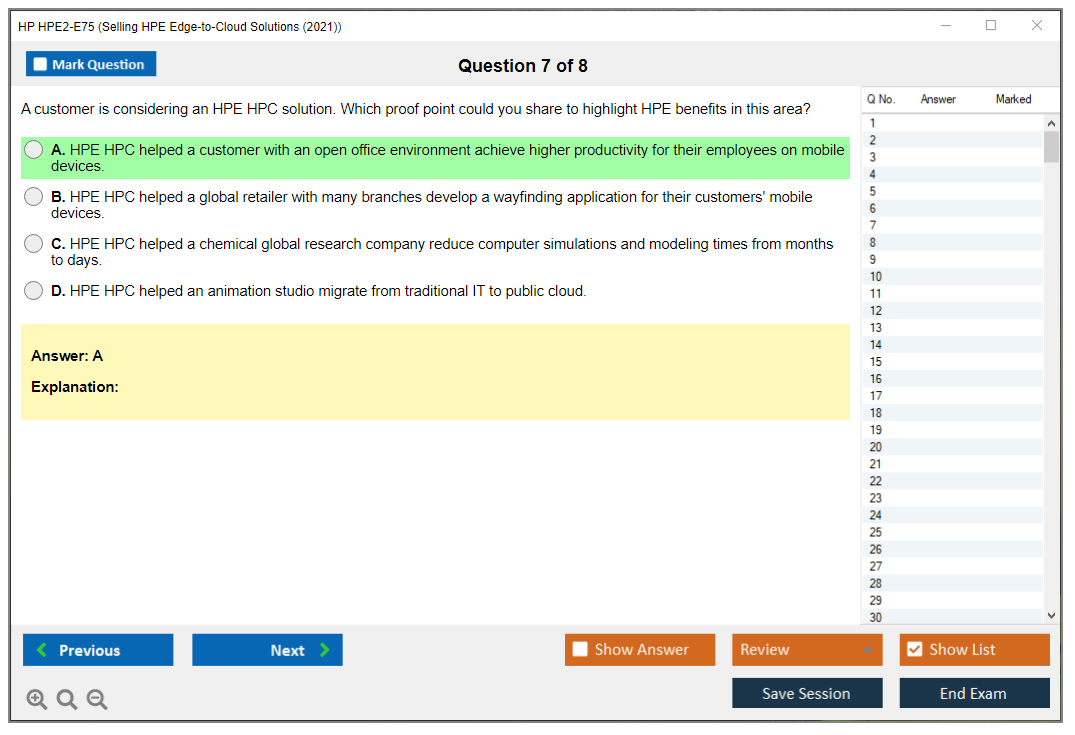Viewport: 1075px width, 735px height.
Task: Select answer option A radio button
Action: 34,150
